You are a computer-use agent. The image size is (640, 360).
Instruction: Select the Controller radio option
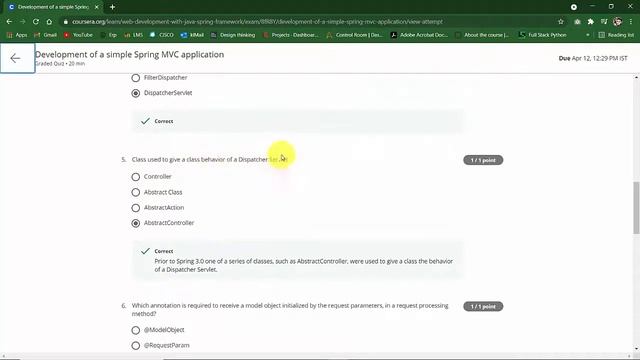pos(136,177)
